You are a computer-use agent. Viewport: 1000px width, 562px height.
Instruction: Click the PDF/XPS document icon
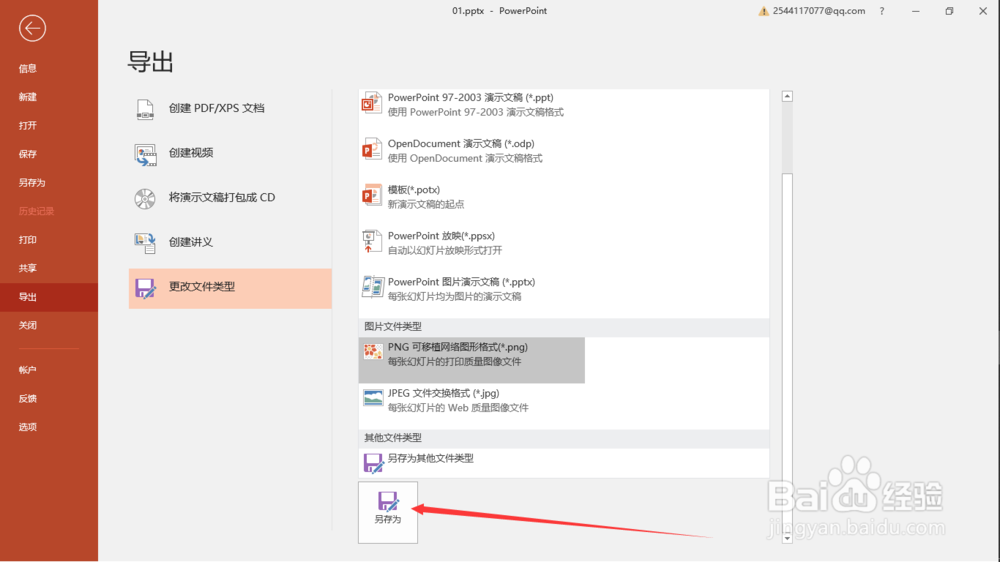click(x=145, y=109)
